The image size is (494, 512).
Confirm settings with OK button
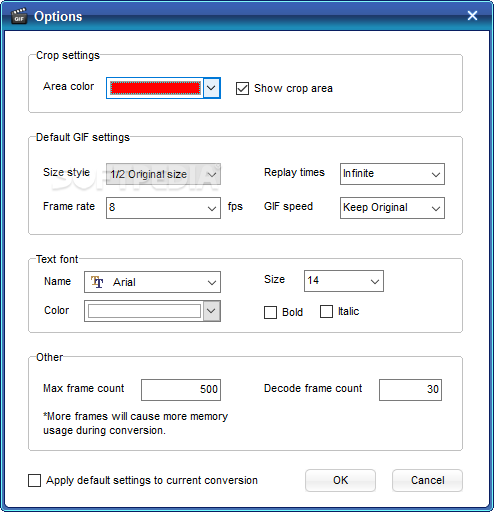[x=340, y=480]
